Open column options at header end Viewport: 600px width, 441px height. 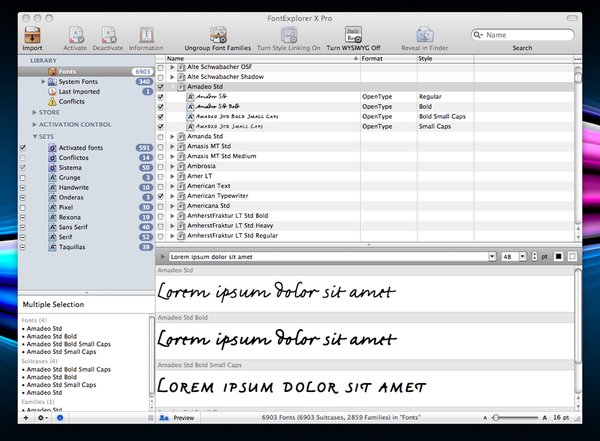[578, 59]
